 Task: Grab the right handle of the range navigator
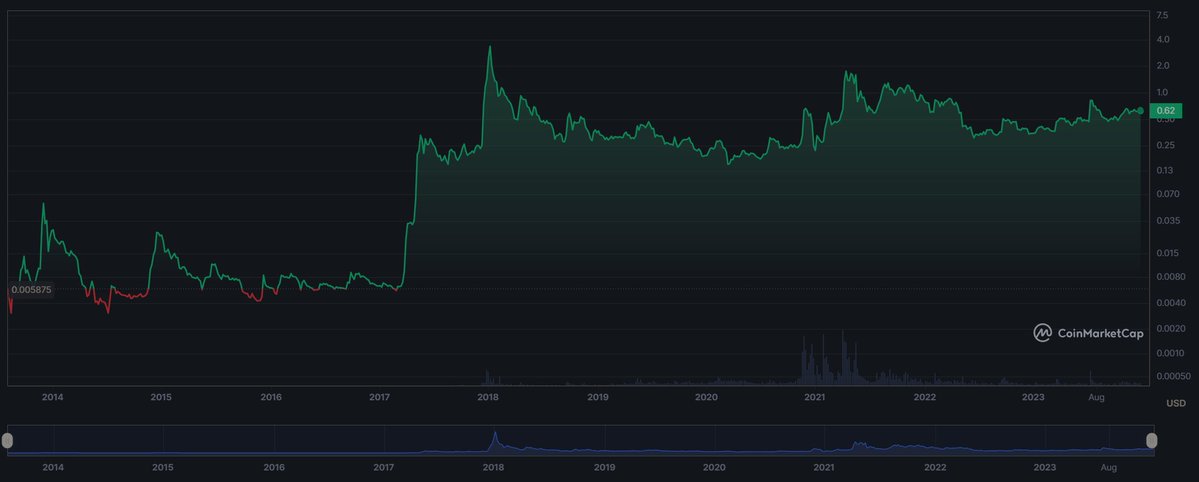pyautogui.click(x=1151, y=441)
